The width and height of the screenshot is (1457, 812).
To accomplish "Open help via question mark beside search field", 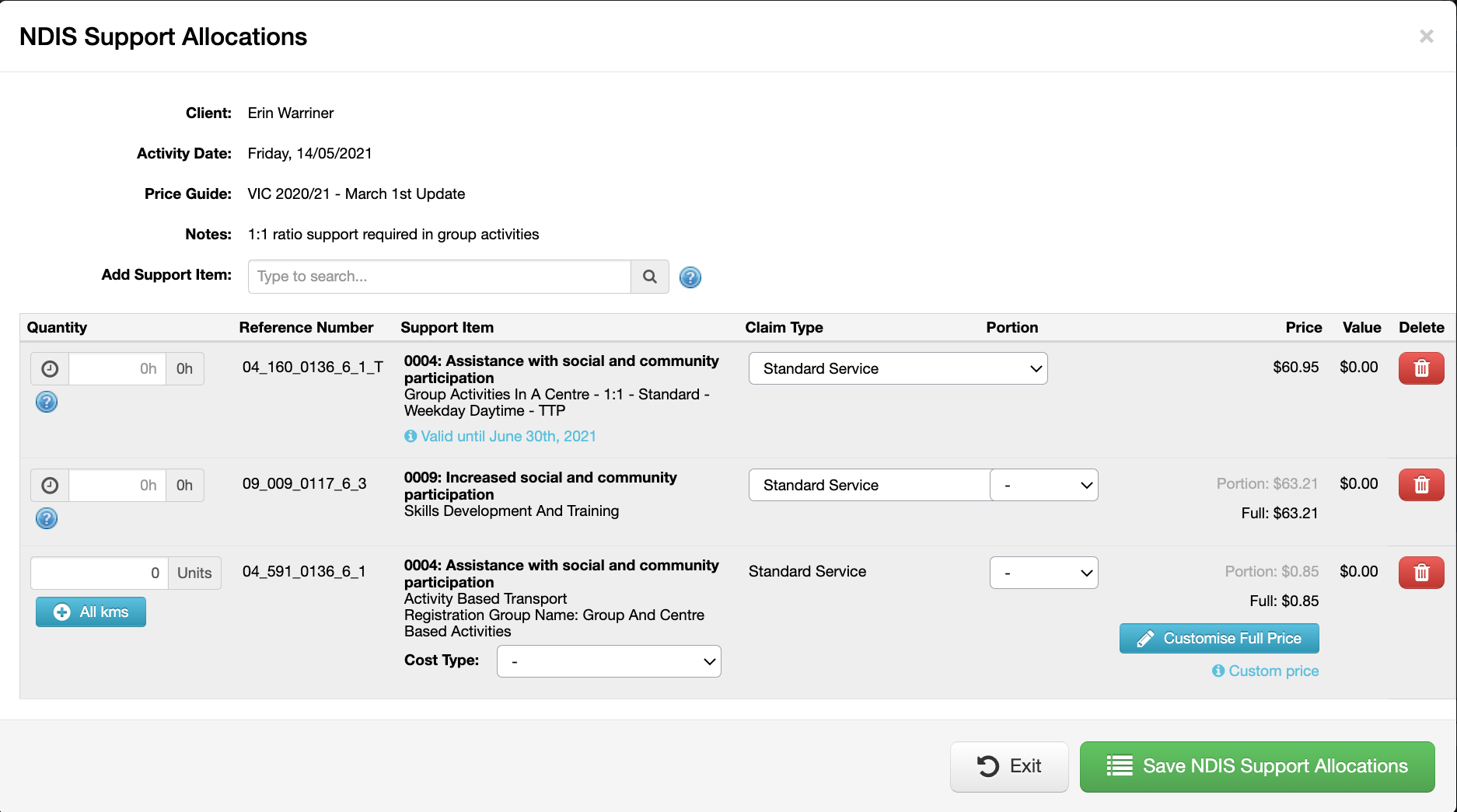I will point(690,277).
